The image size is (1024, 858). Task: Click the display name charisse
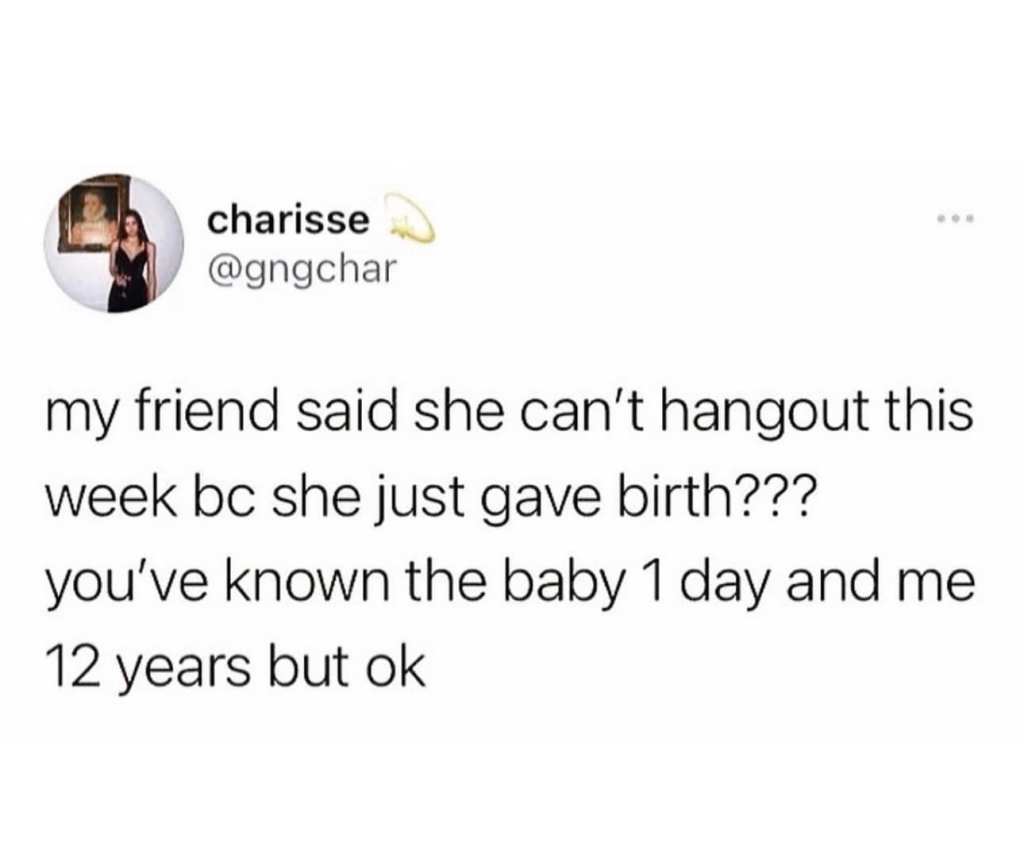pyautogui.click(x=288, y=221)
